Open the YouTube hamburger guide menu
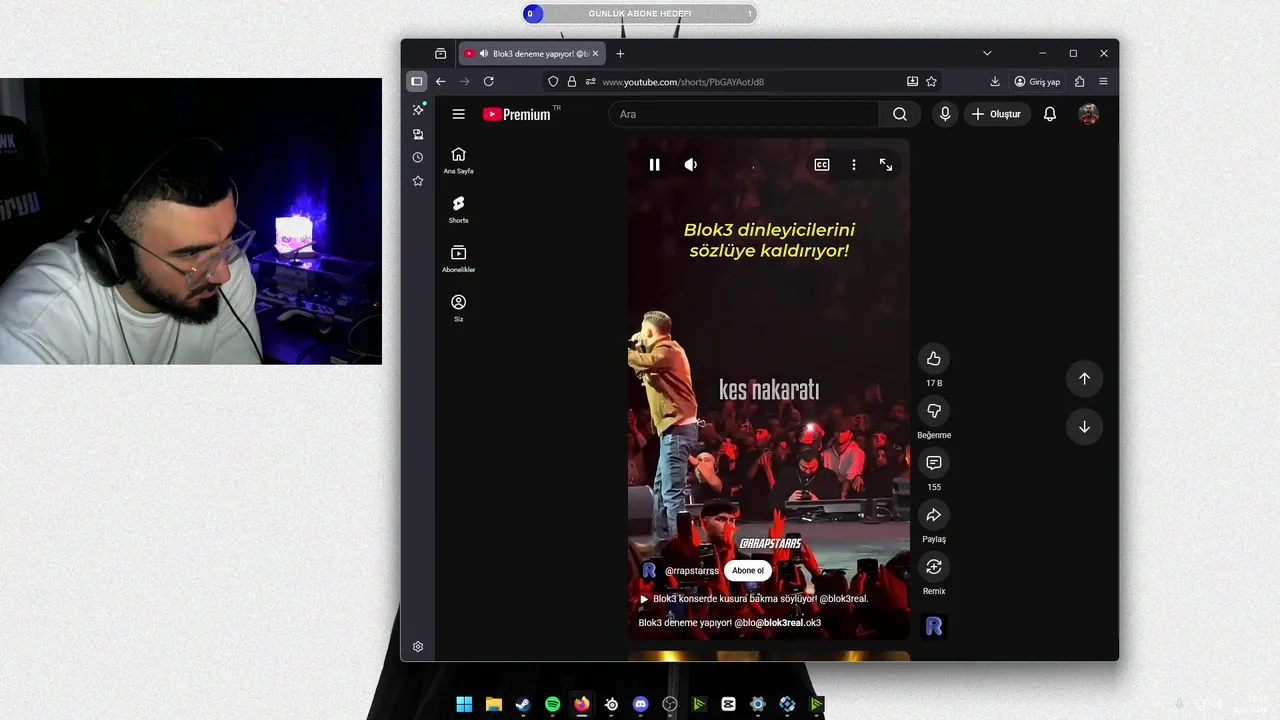1280x720 pixels. [x=458, y=114]
